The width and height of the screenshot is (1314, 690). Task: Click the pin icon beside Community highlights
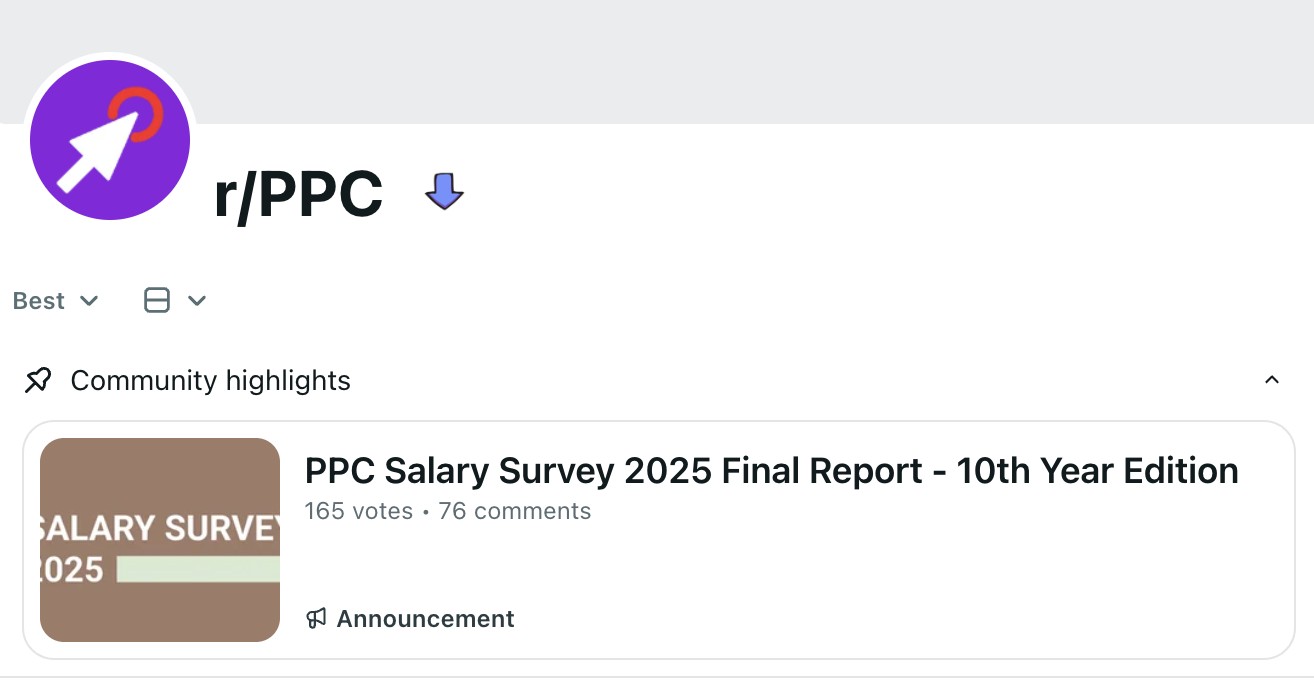point(38,381)
